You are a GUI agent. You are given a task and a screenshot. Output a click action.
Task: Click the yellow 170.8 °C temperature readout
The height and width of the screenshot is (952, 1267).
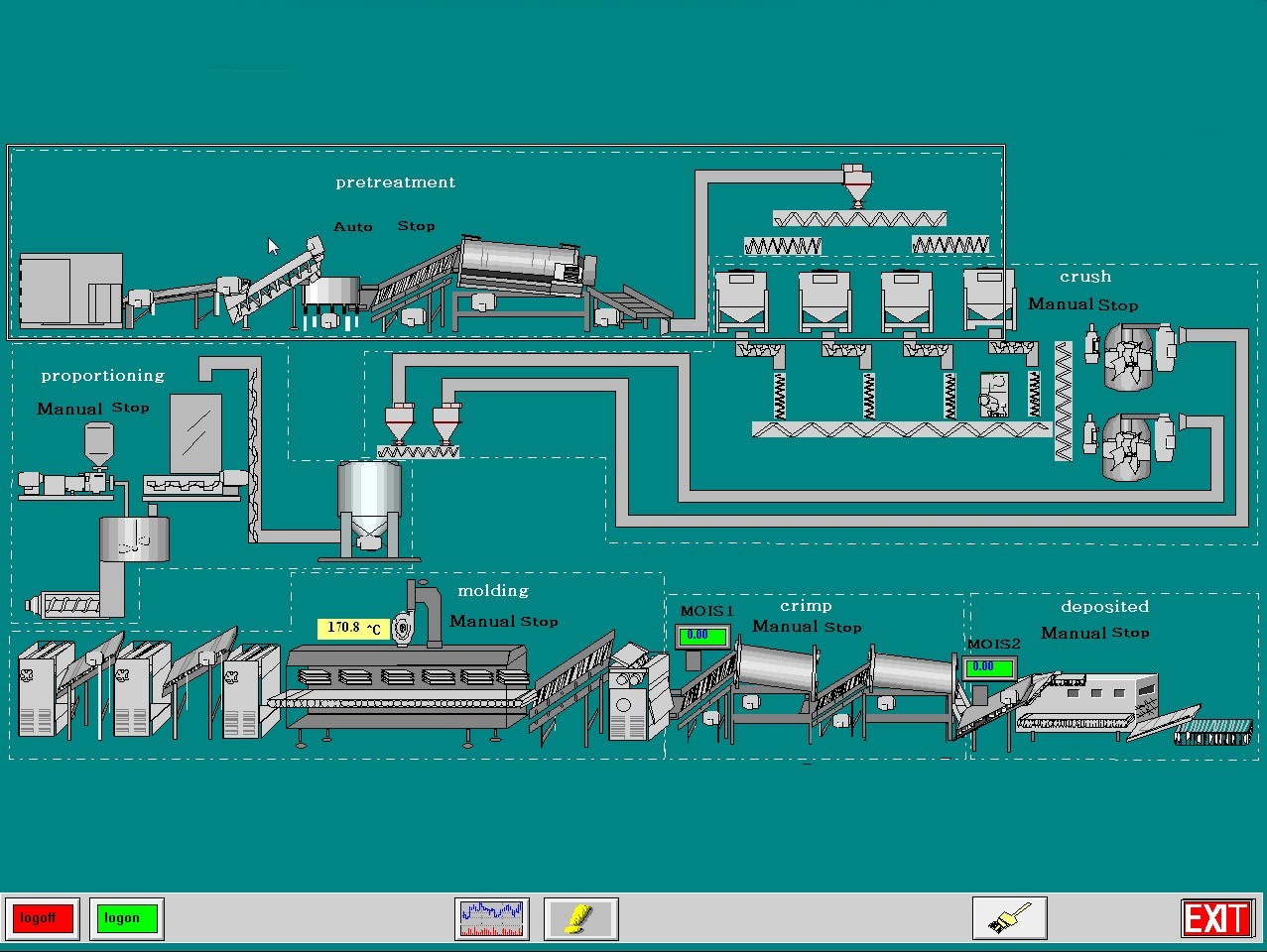coord(353,629)
